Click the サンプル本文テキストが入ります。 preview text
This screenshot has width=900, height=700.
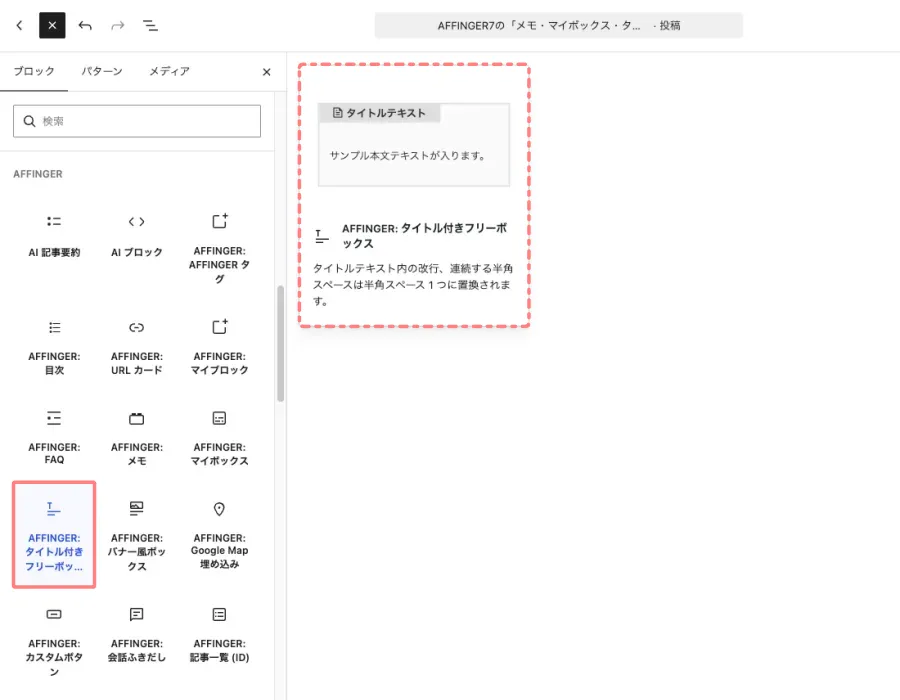click(x=408, y=155)
